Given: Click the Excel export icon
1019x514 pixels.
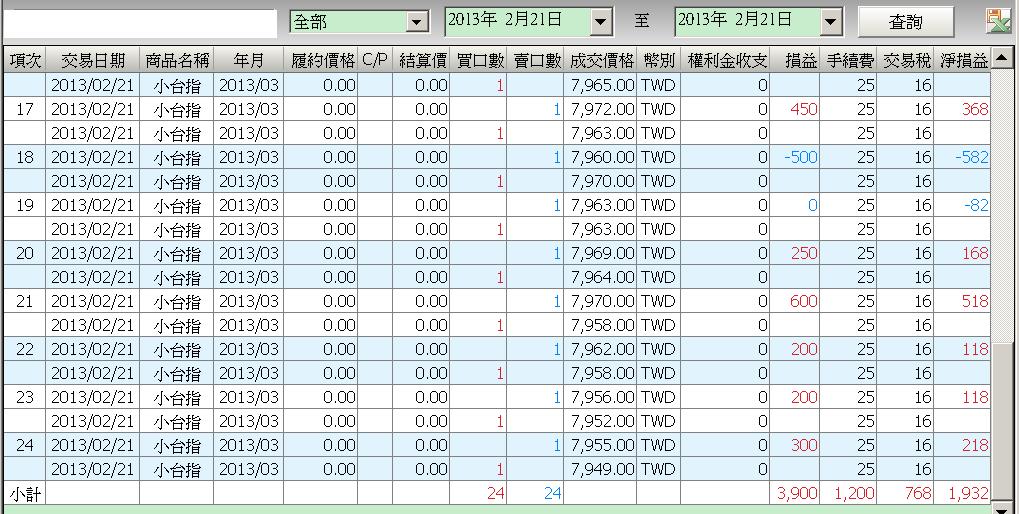Looking at the screenshot, I should pyautogui.click(x=997, y=21).
